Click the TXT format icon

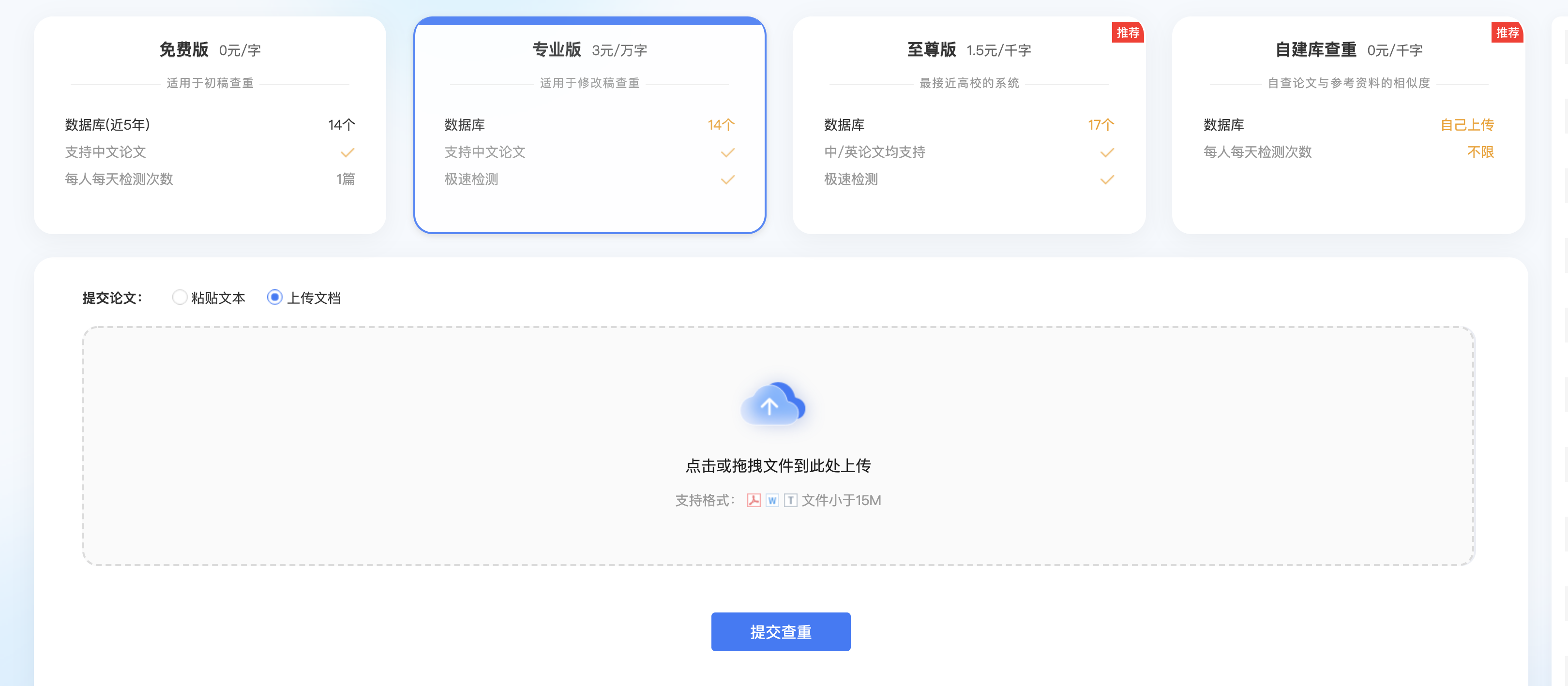click(x=790, y=500)
